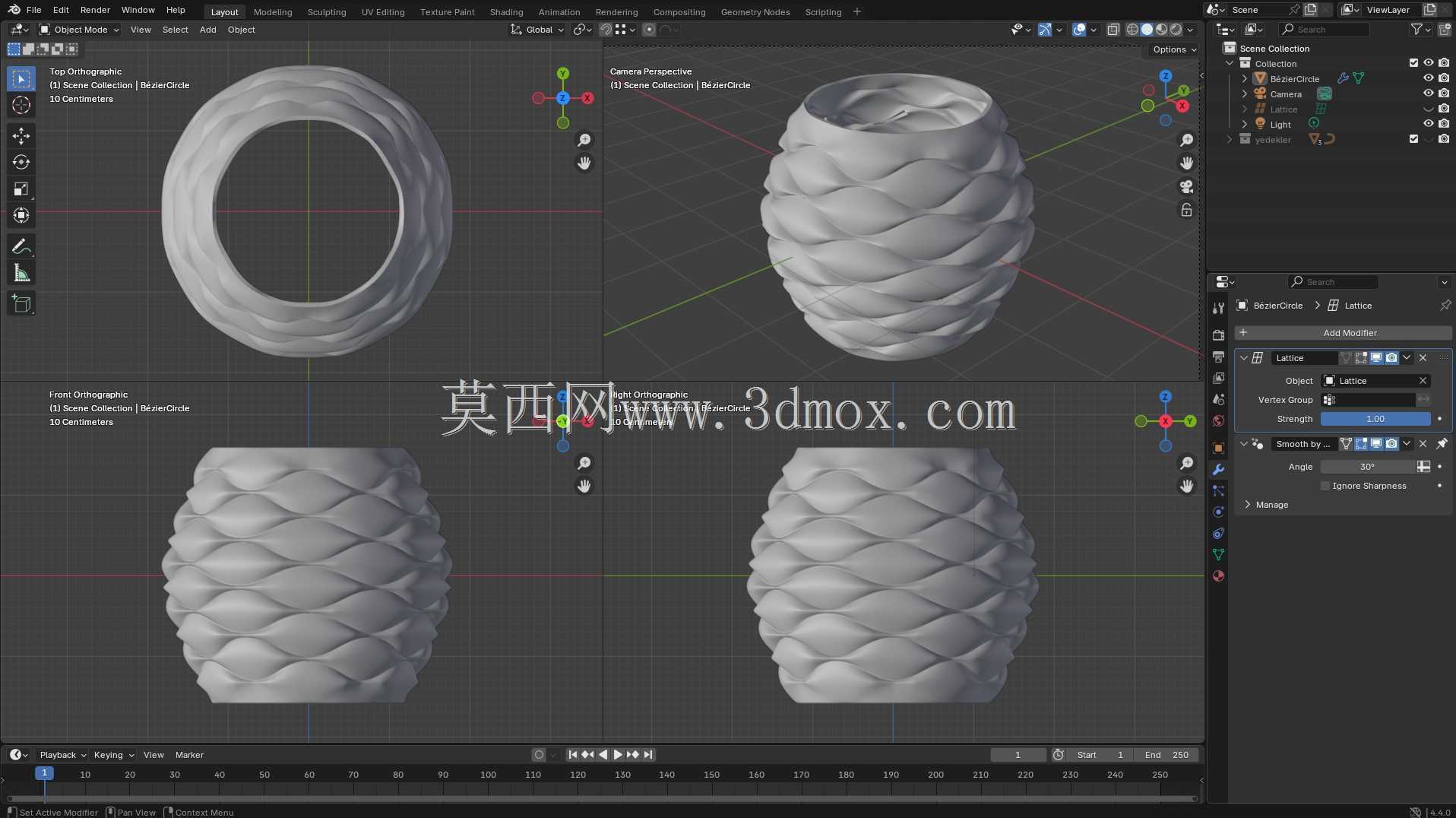Screen dimensions: 1456x818
Task: Disable render for Lattice object in outliner
Action: tap(1443, 109)
